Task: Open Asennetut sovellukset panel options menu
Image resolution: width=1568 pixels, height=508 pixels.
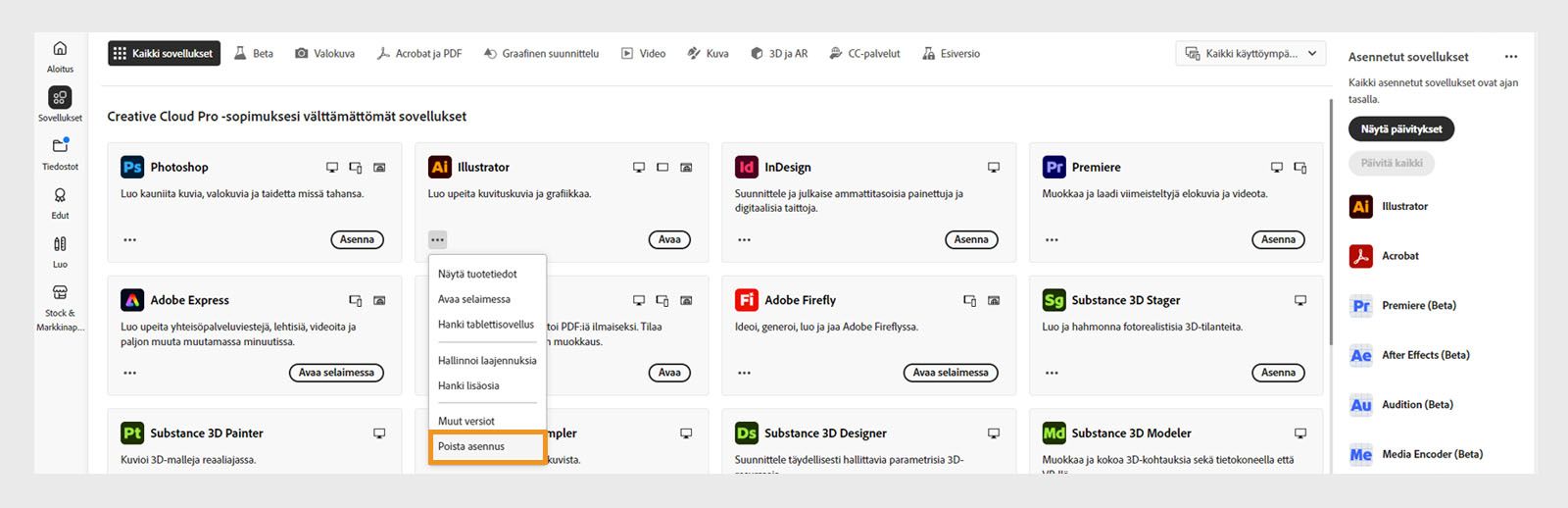Action: tap(1511, 57)
